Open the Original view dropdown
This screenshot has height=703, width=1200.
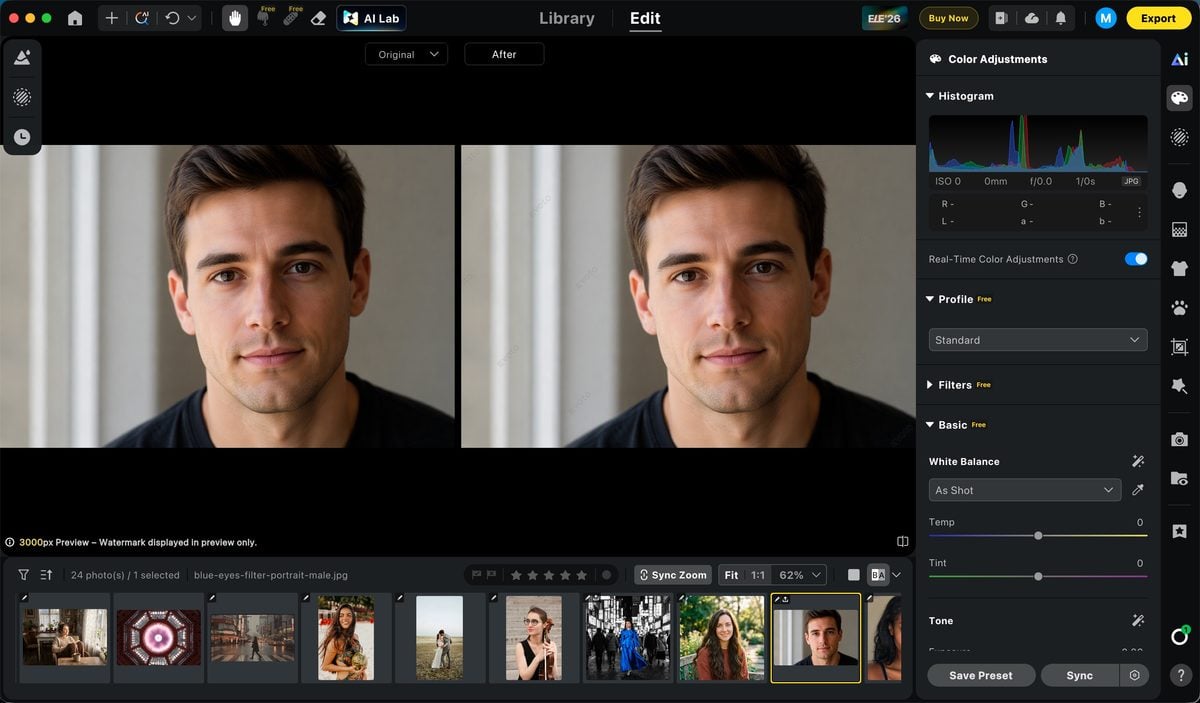coord(406,54)
